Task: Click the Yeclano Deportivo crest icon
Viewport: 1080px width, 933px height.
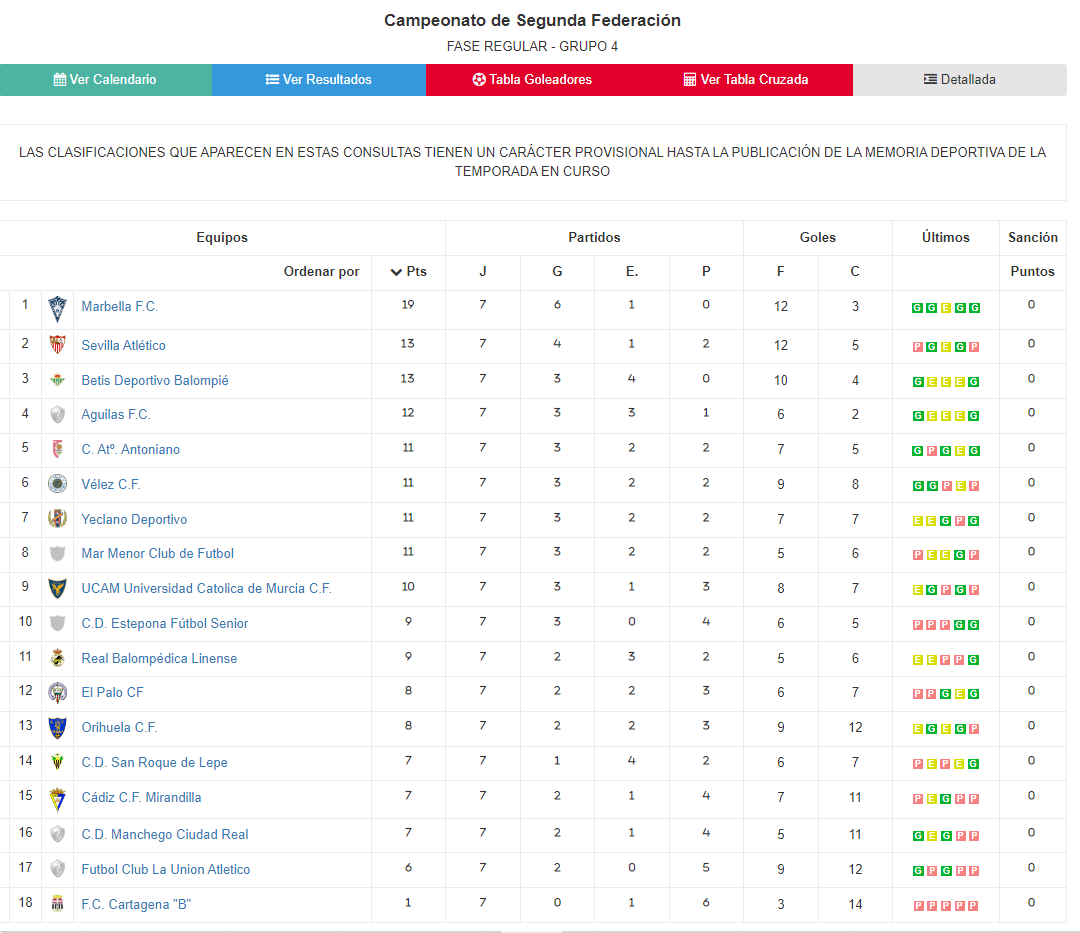Action: [x=58, y=518]
